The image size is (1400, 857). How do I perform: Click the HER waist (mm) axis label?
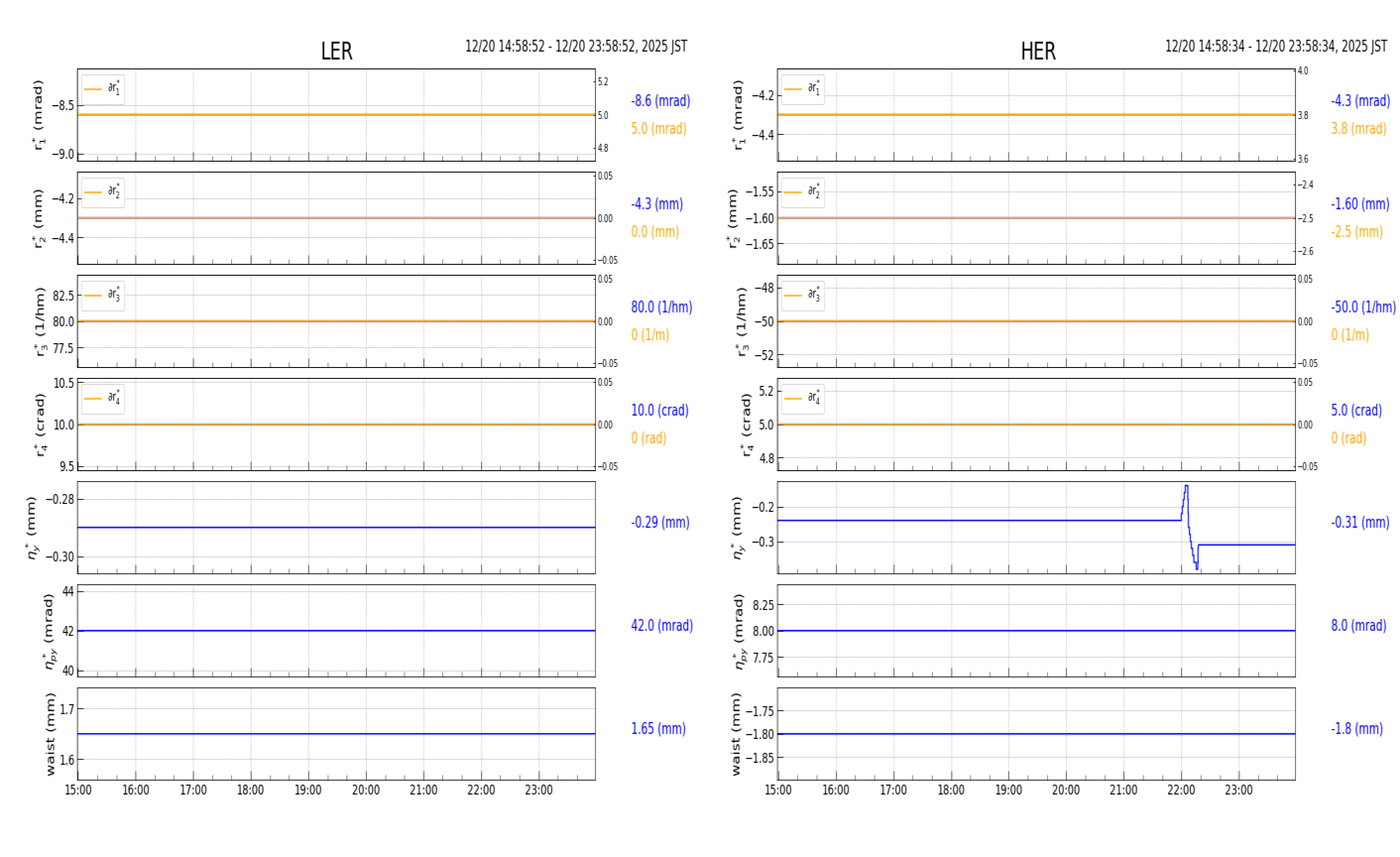pyautogui.click(x=736, y=734)
